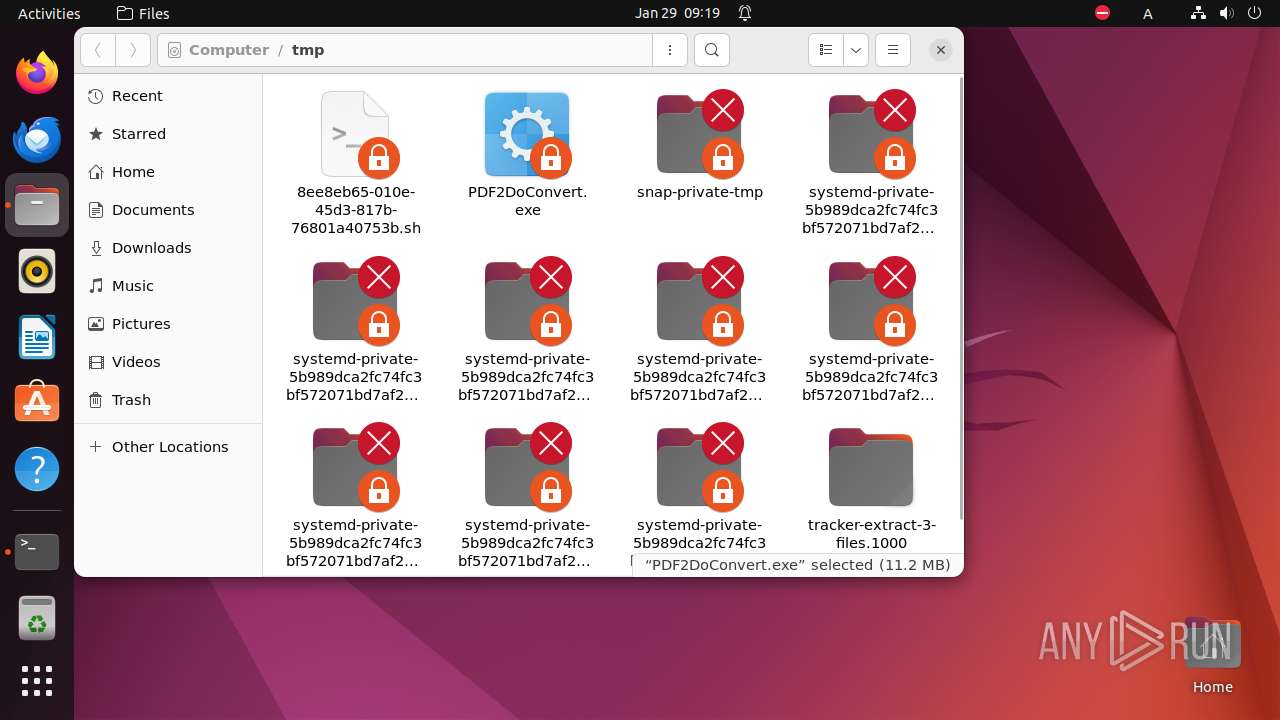The width and height of the screenshot is (1280, 720).
Task: Select the tracker-extract-3-files.1000 folder icon
Action: click(x=871, y=468)
